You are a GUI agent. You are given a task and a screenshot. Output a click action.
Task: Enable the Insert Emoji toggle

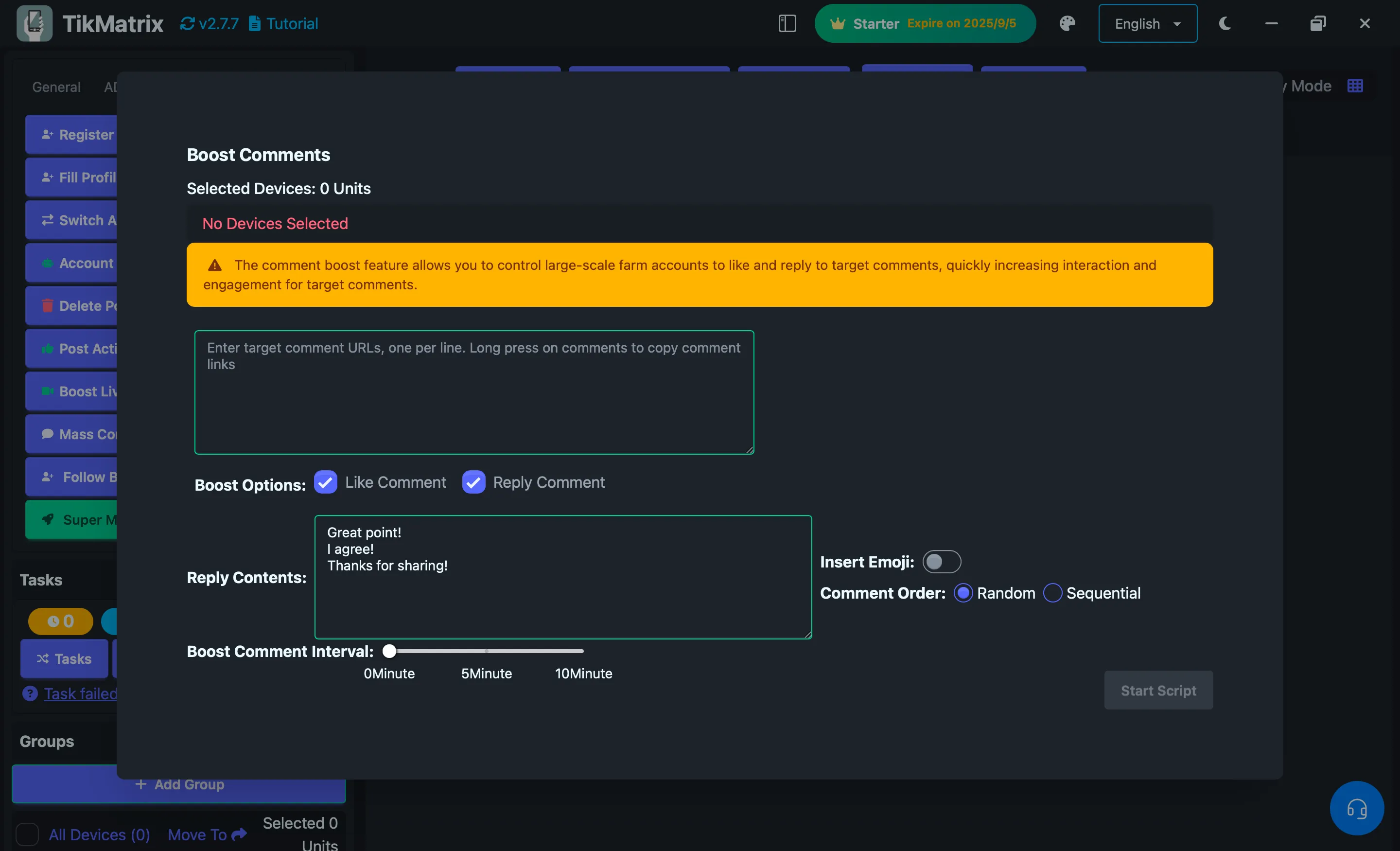941,562
